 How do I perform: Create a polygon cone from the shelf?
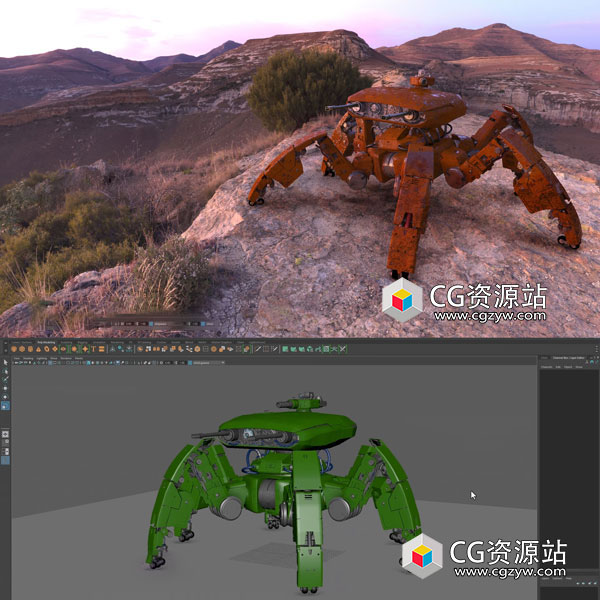38,349
